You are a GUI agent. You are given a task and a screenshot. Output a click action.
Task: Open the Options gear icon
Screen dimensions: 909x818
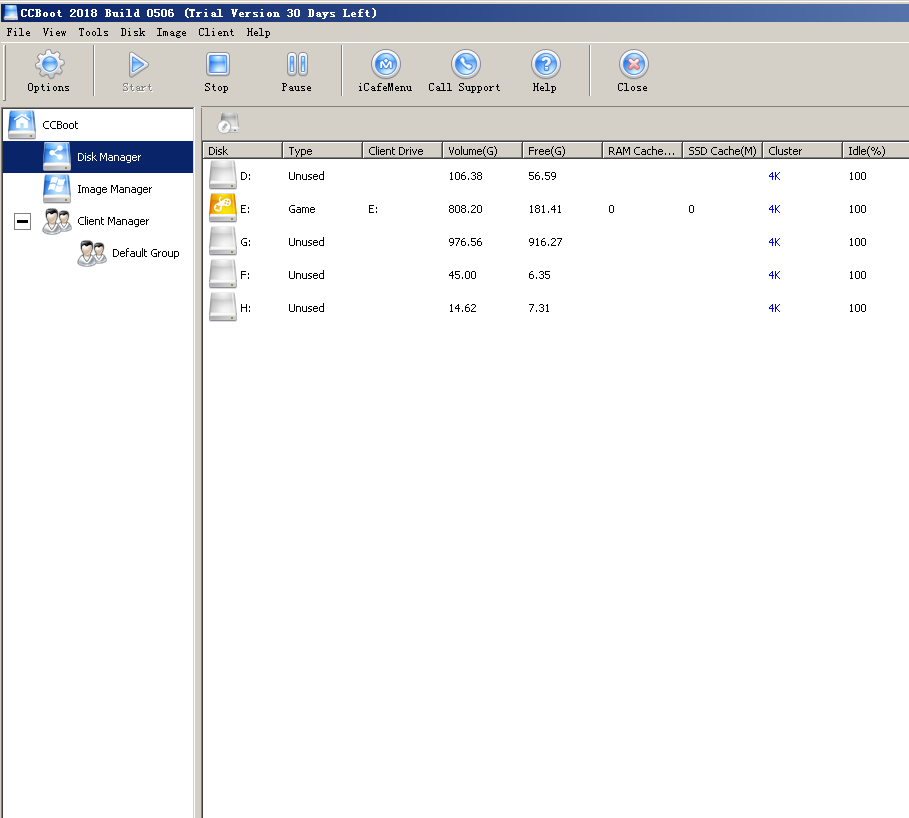[x=49, y=64]
